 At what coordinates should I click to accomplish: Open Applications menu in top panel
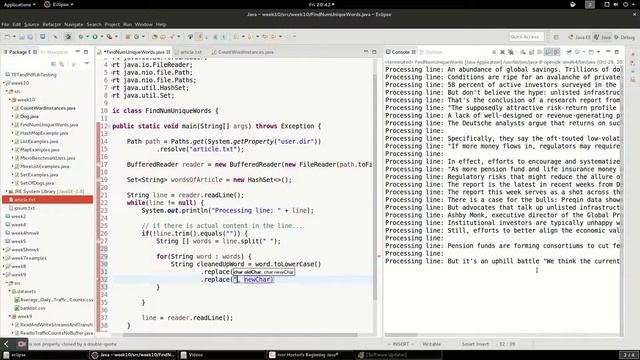tap(19, 4)
